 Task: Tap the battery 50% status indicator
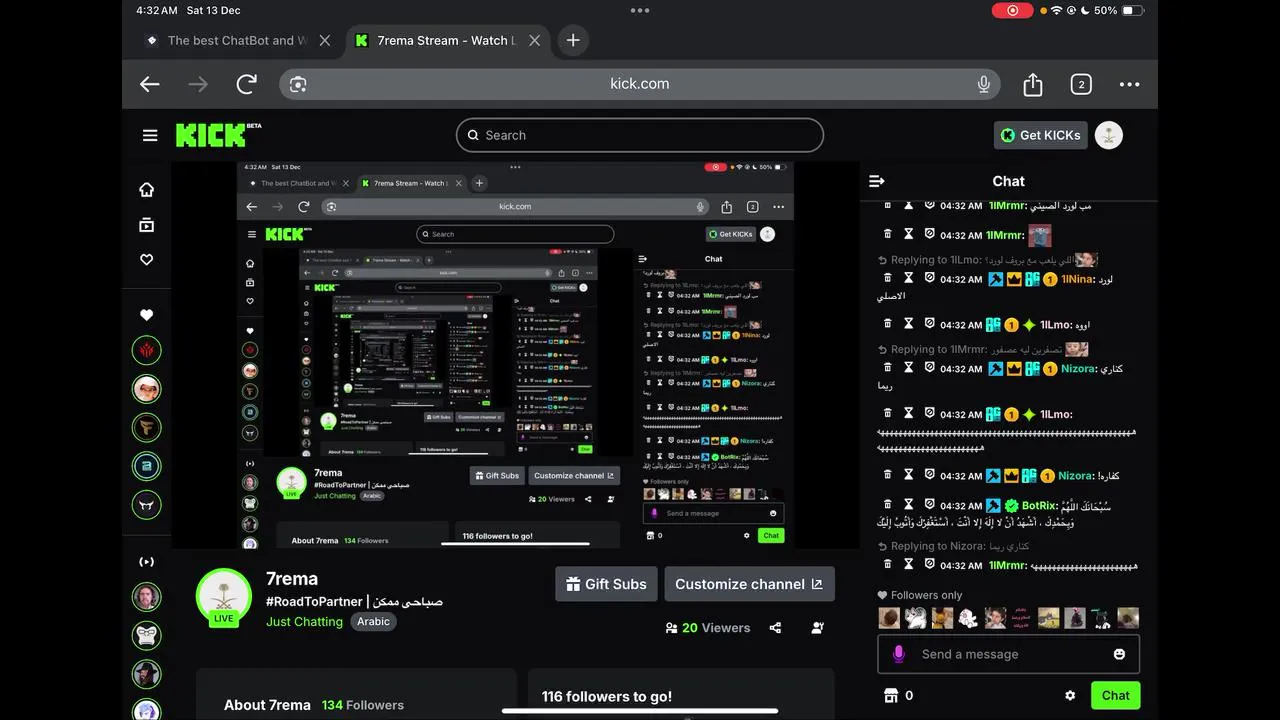pos(1118,10)
